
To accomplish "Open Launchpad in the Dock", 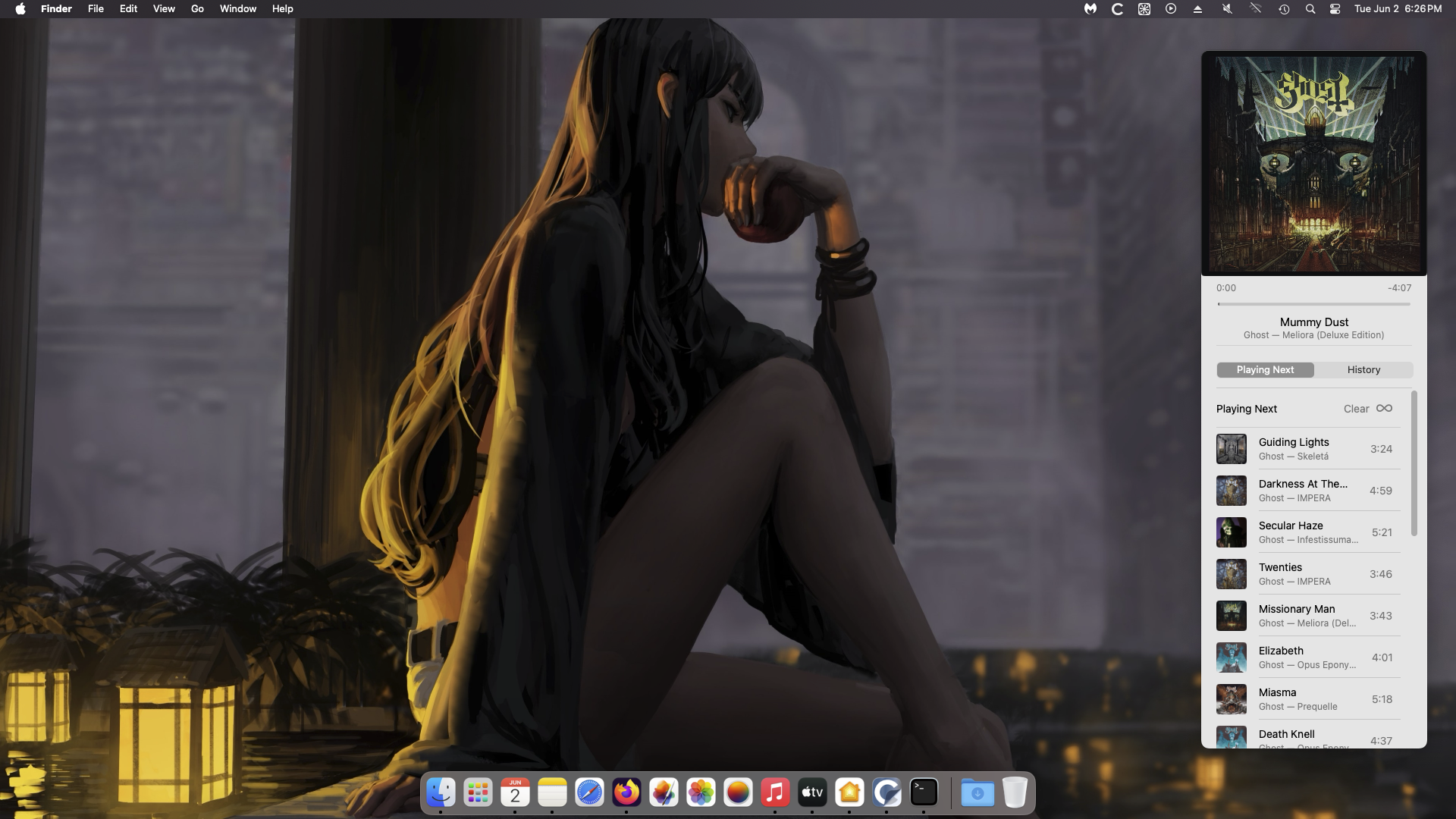I will tap(478, 793).
